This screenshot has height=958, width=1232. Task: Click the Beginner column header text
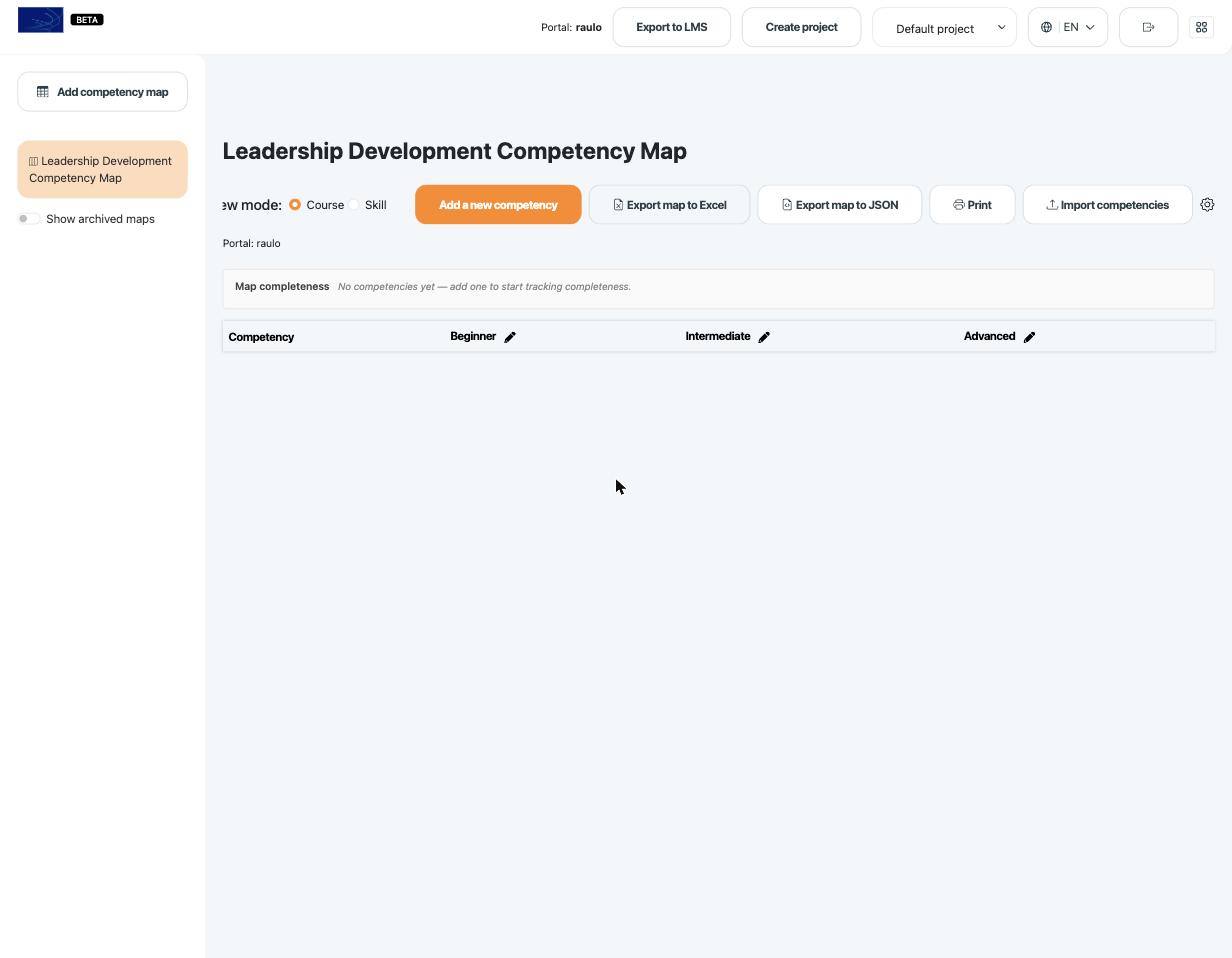[473, 336]
